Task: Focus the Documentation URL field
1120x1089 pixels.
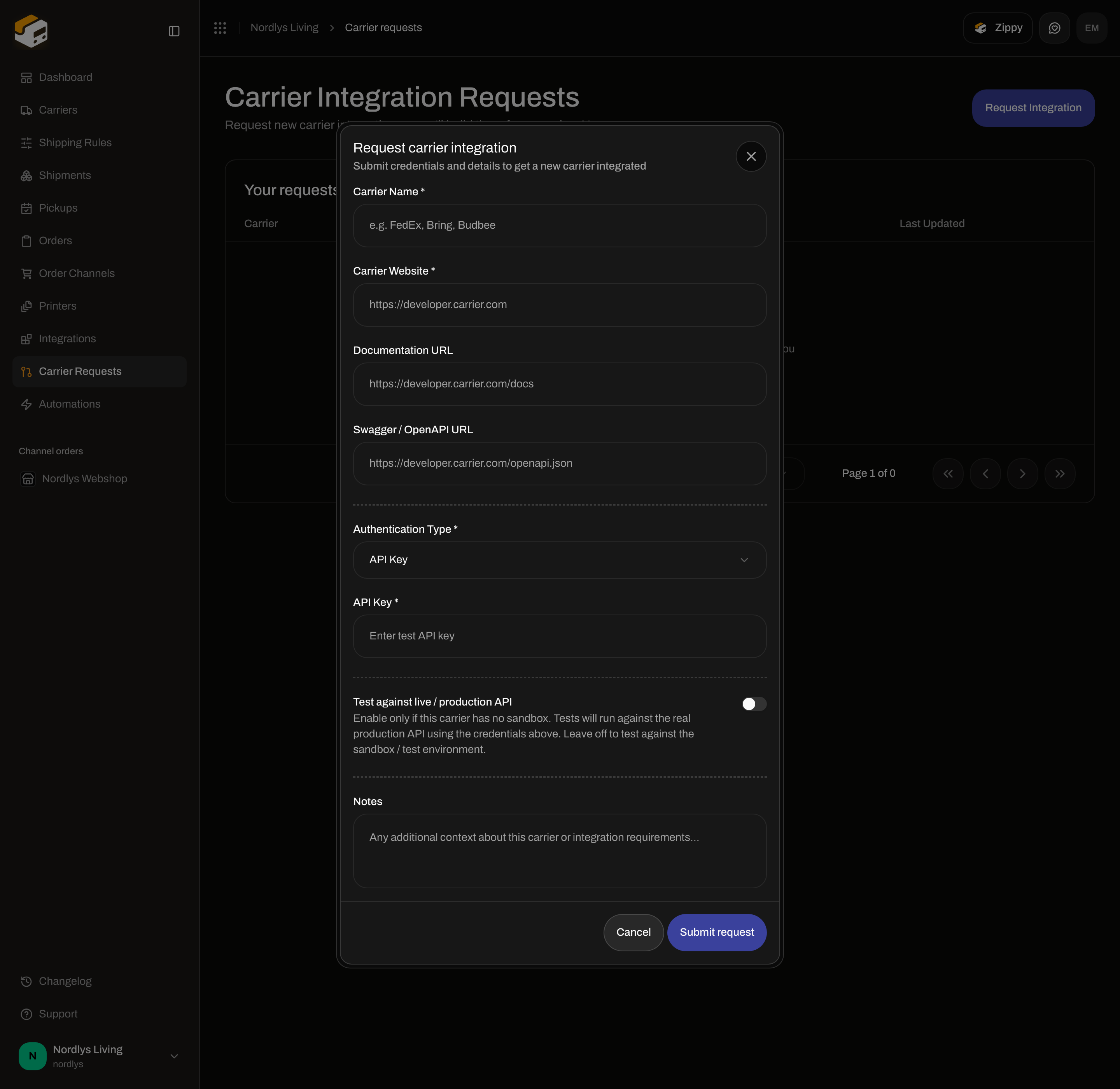Action: (x=560, y=384)
